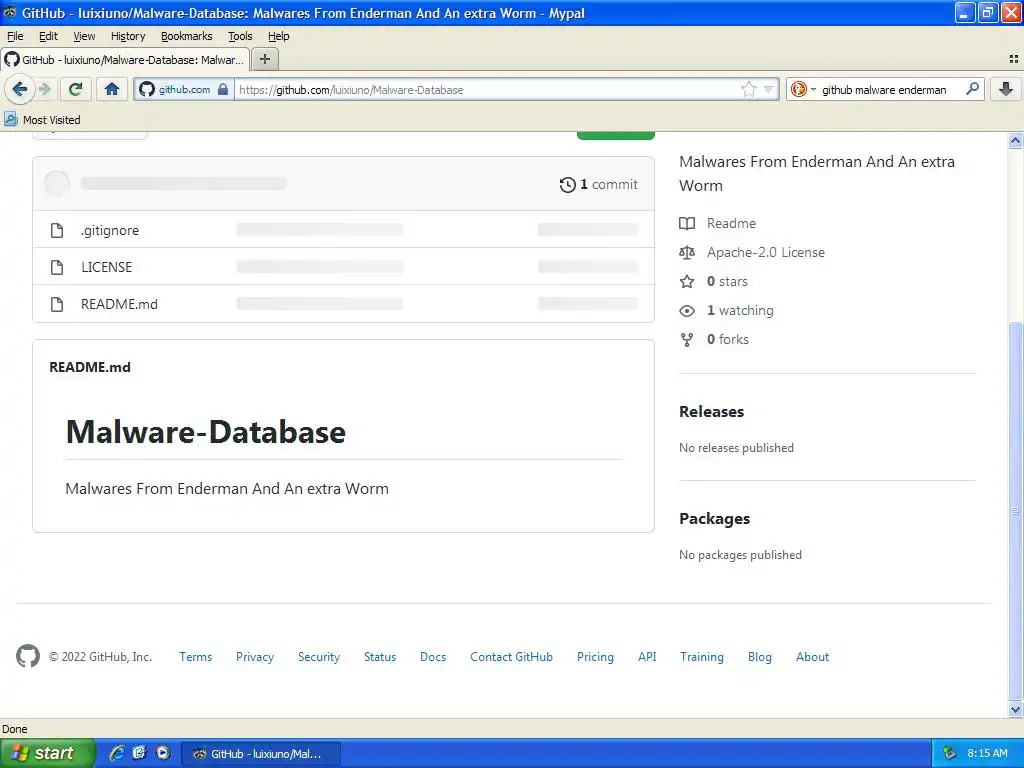Image resolution: width=1024 pixels, height=768 pixels.
Task: Click the 1 watching link
Action: (x=740, y=310)
